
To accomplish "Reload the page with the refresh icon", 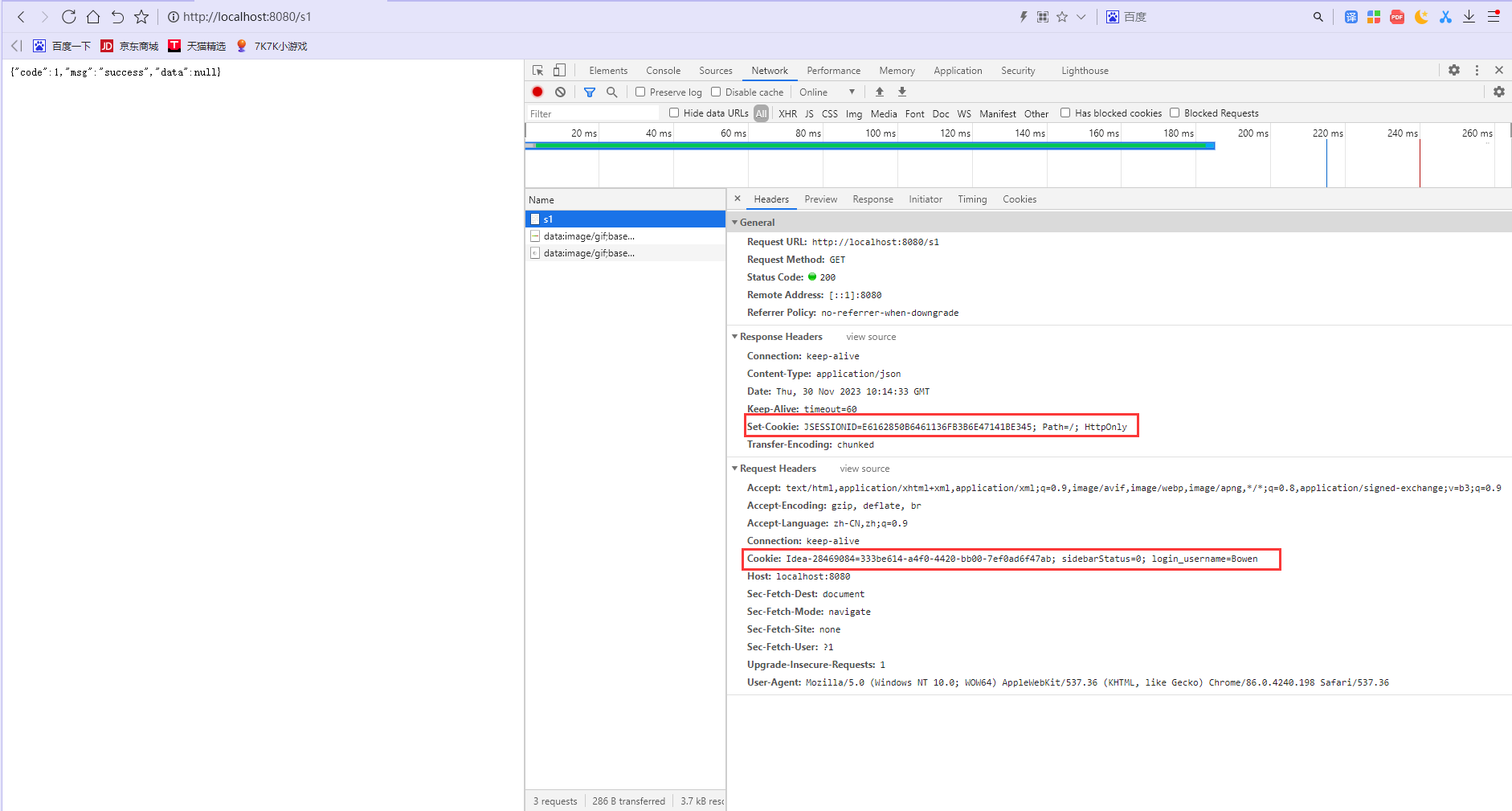I will tap(69, 17).
